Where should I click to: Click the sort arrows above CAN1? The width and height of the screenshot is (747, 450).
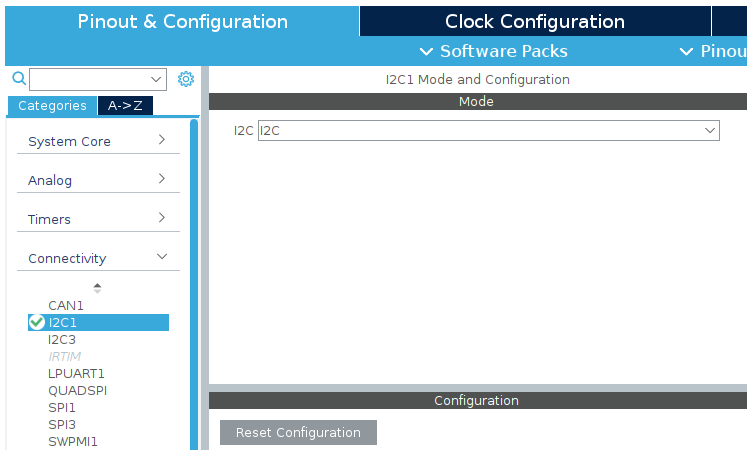97,288
